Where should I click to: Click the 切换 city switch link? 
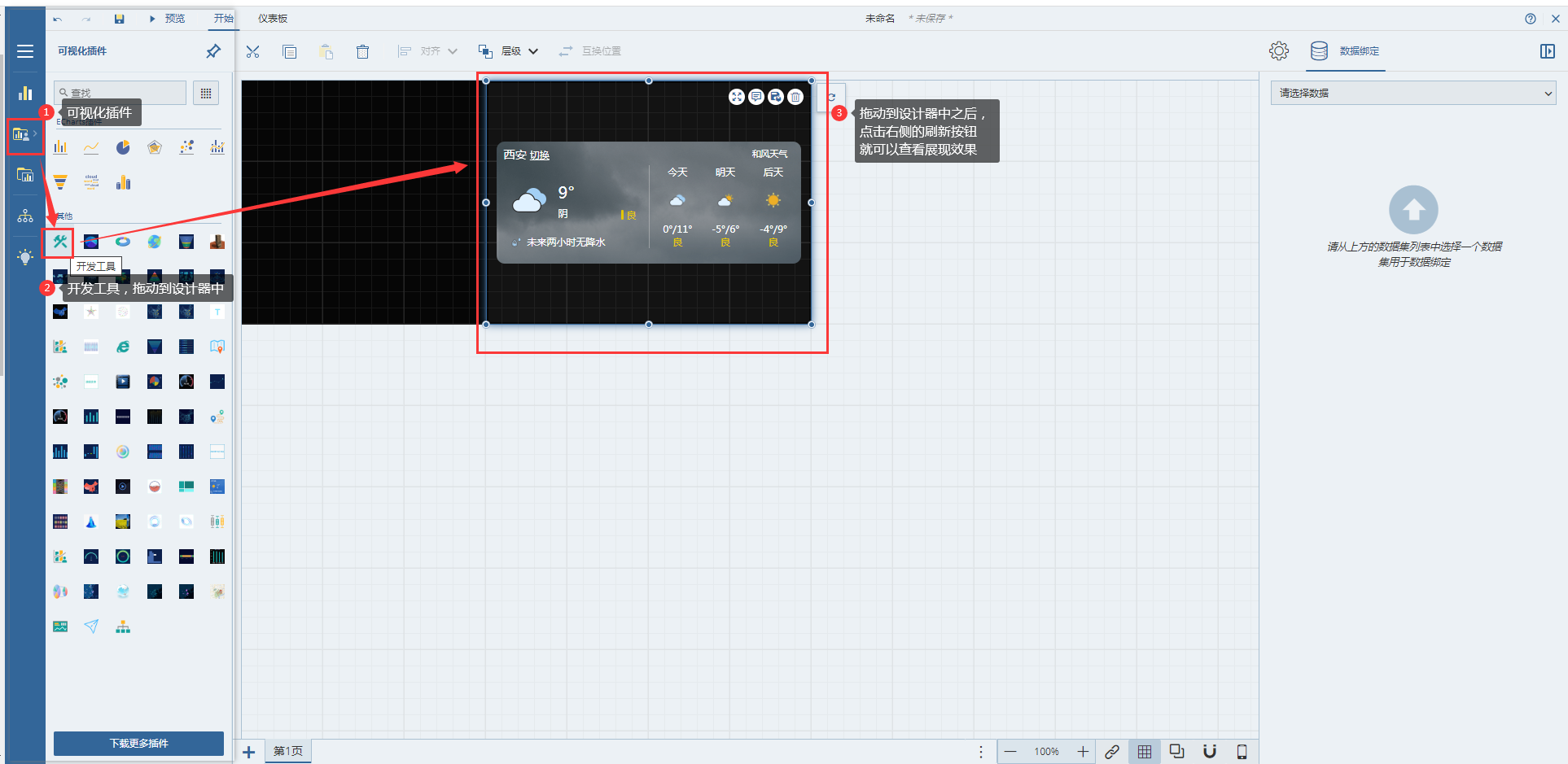click(x=540, y=155)
